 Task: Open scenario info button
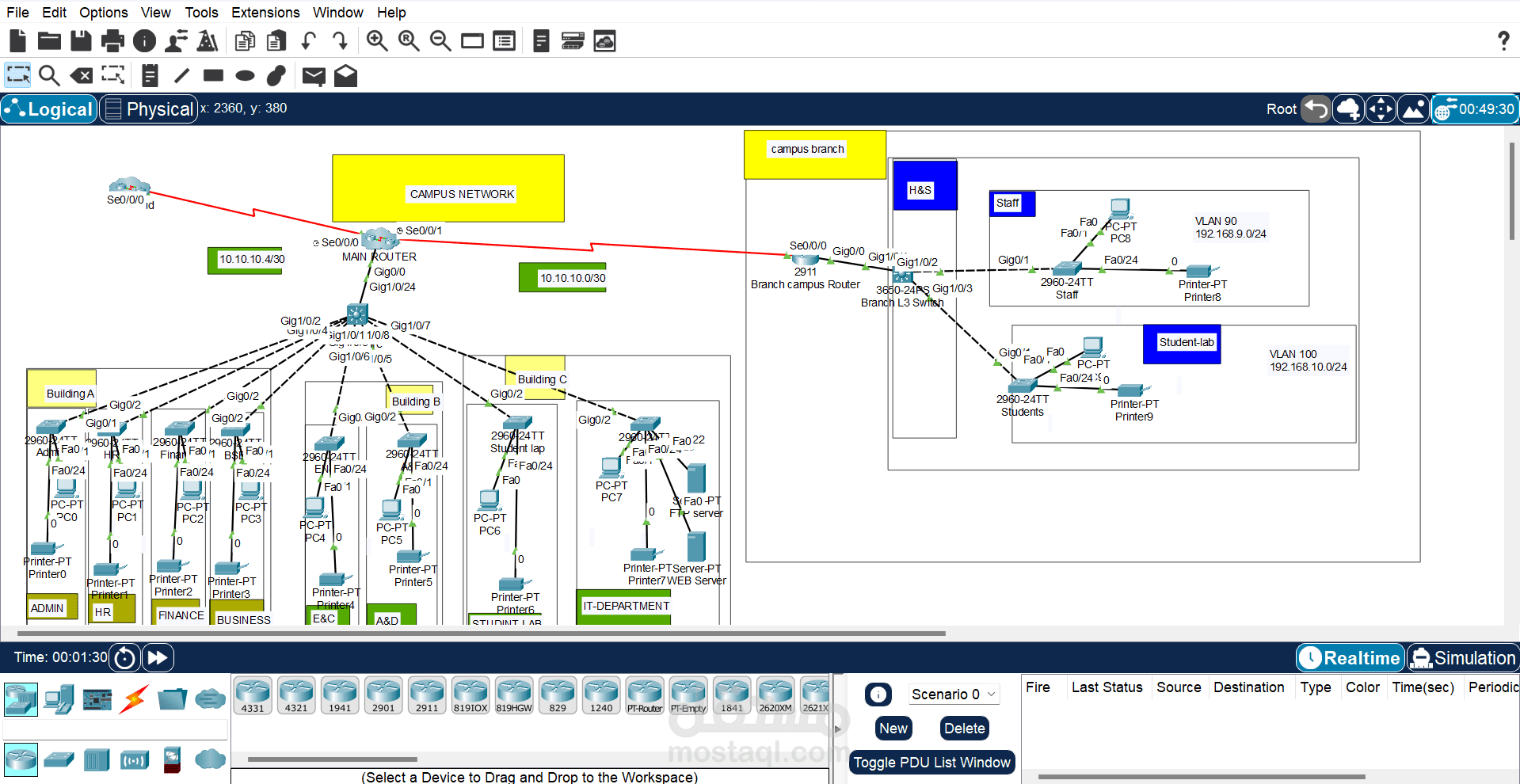point(878,695)
